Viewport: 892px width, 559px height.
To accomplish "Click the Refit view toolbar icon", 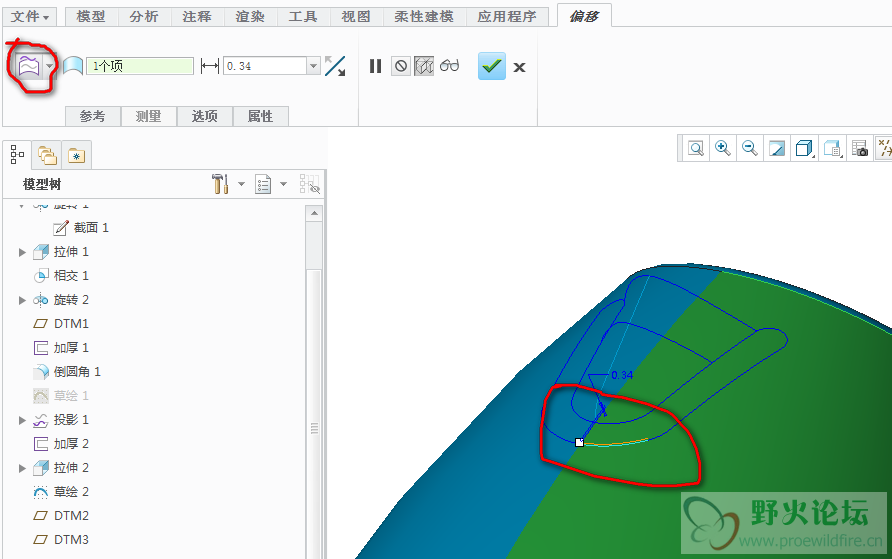I will pos(696,149).
